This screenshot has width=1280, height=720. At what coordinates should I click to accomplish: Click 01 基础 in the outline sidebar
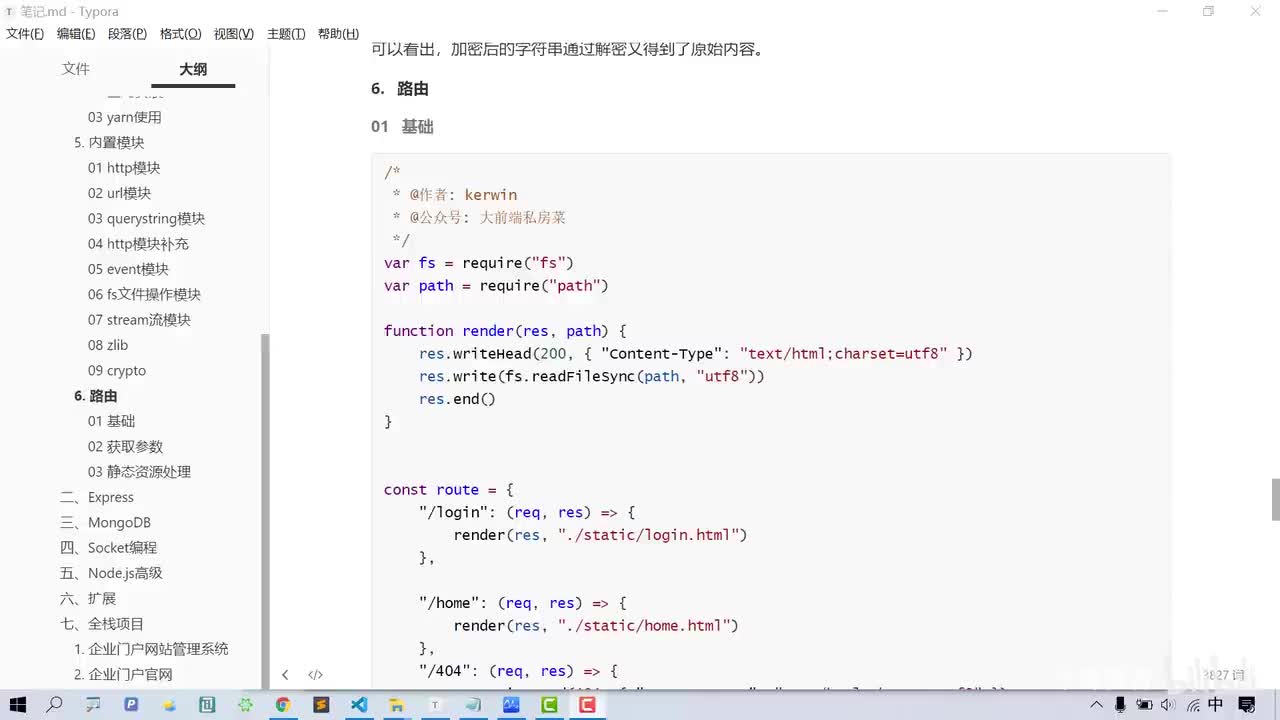[x=111, y=421]
